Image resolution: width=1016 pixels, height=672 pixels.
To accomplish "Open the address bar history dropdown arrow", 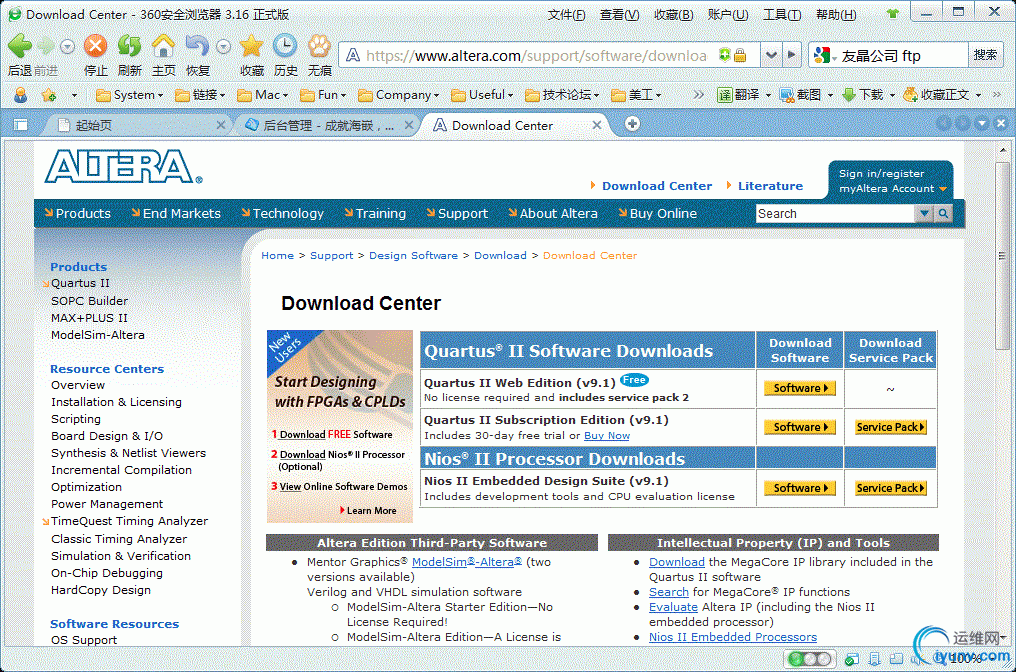I will point(771,56).
